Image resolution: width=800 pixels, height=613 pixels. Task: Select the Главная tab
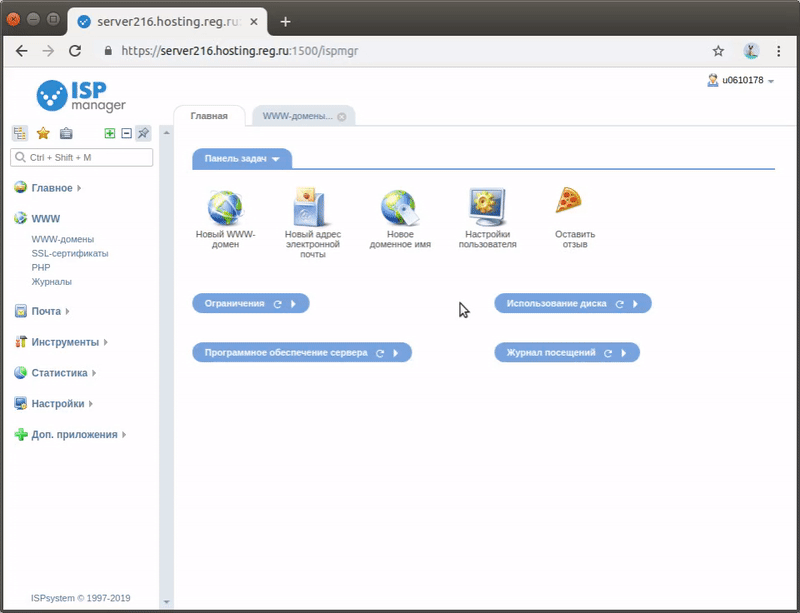(x=209, y=116)
